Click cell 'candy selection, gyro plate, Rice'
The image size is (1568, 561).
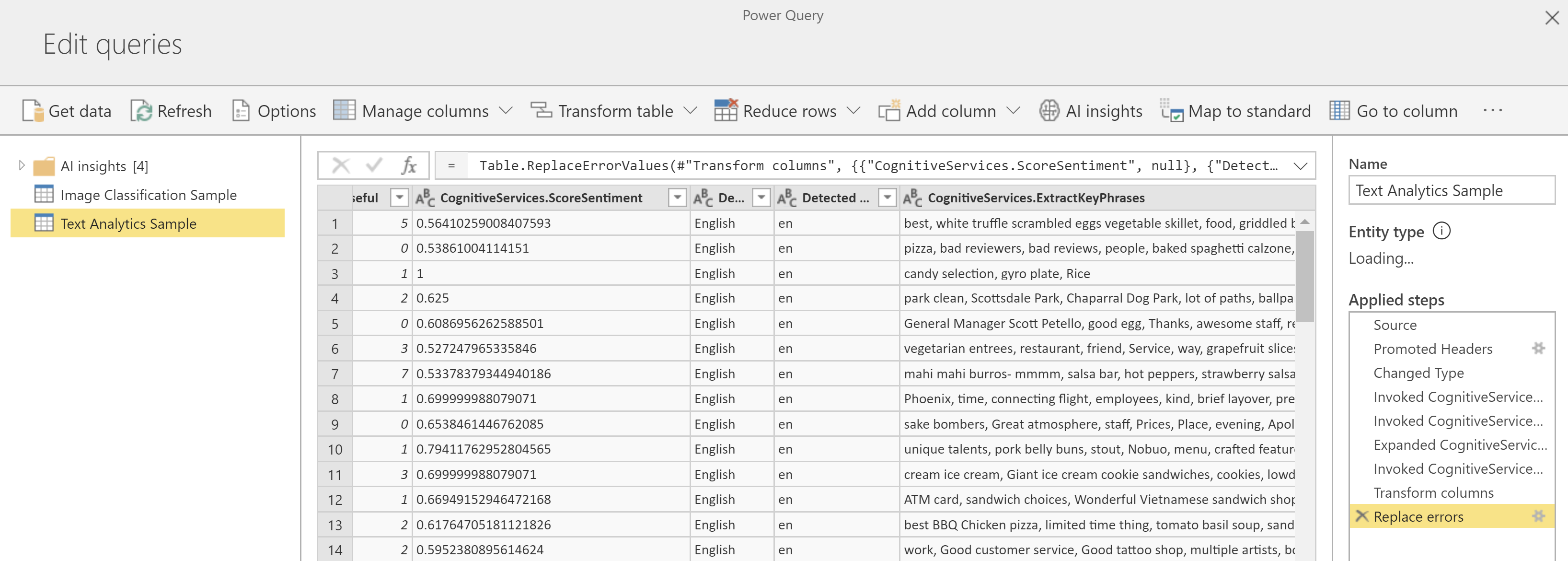click(1097, 273)
